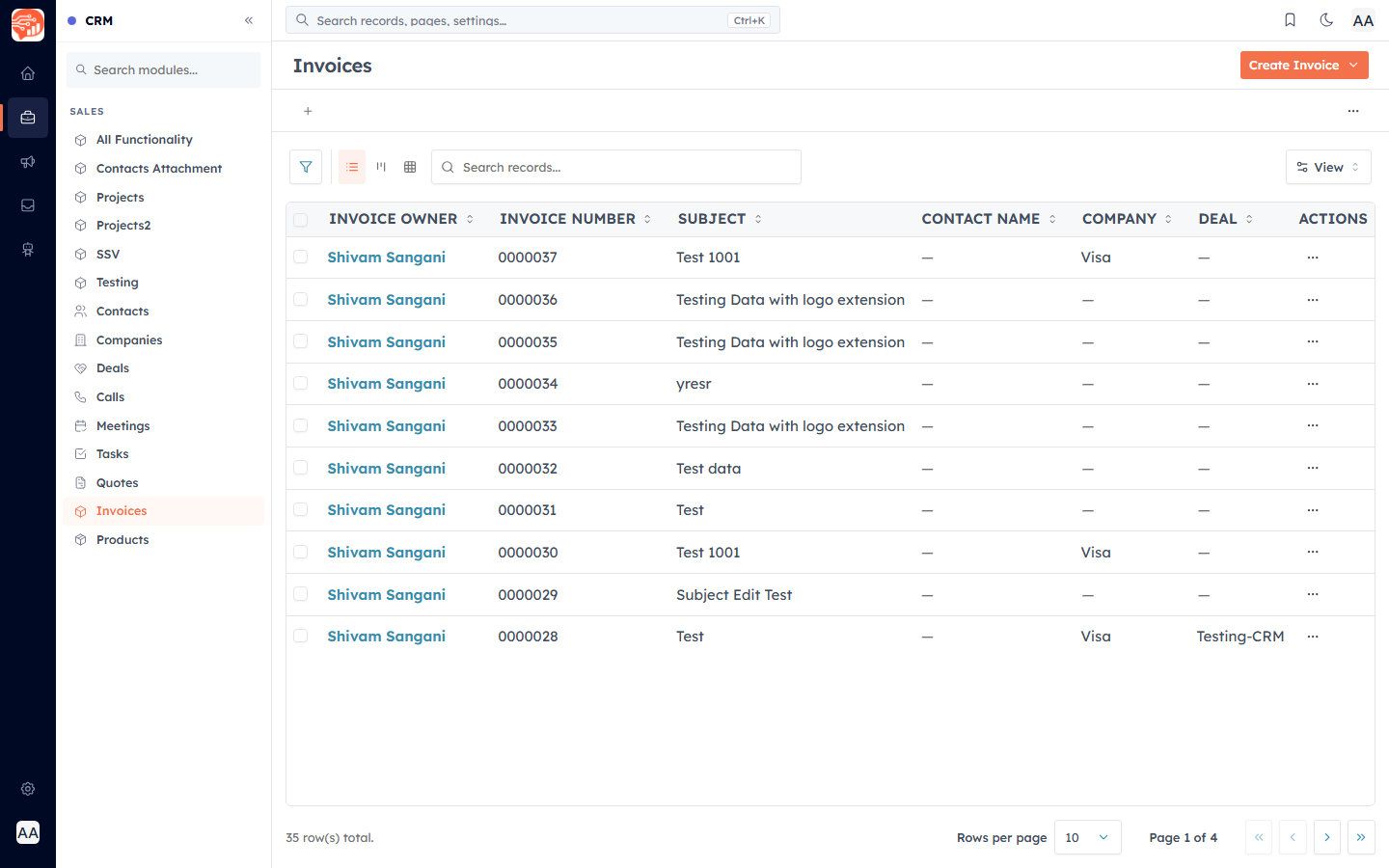Image resolution: width=1389 pixels, height=868 pixels.
Task: Open the Create Invoice dropdown arrow
Action: tap(1354, 65)
